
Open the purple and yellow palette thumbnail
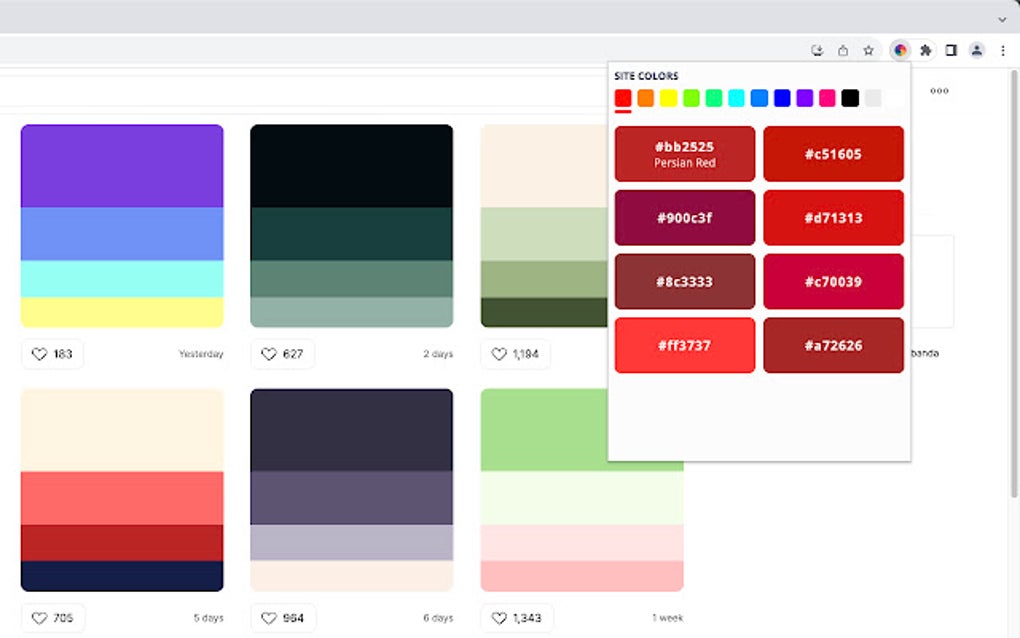[x=120, y=225]
